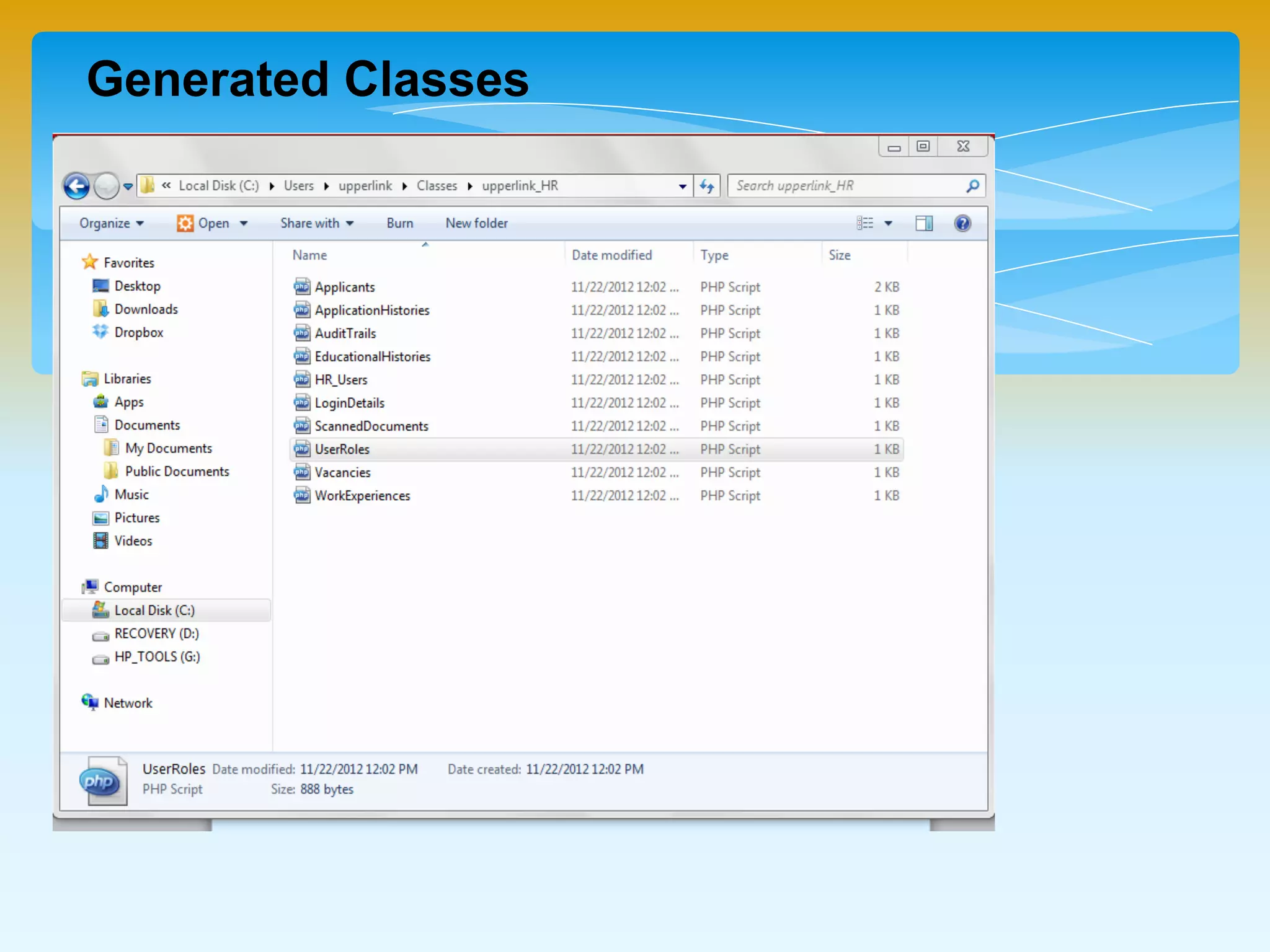Image resolution: width=1270 pixels, height=952 pixels.
Task: Expand the chevrons before Local Disk breadcrumb
Action: tap(166, 185)
